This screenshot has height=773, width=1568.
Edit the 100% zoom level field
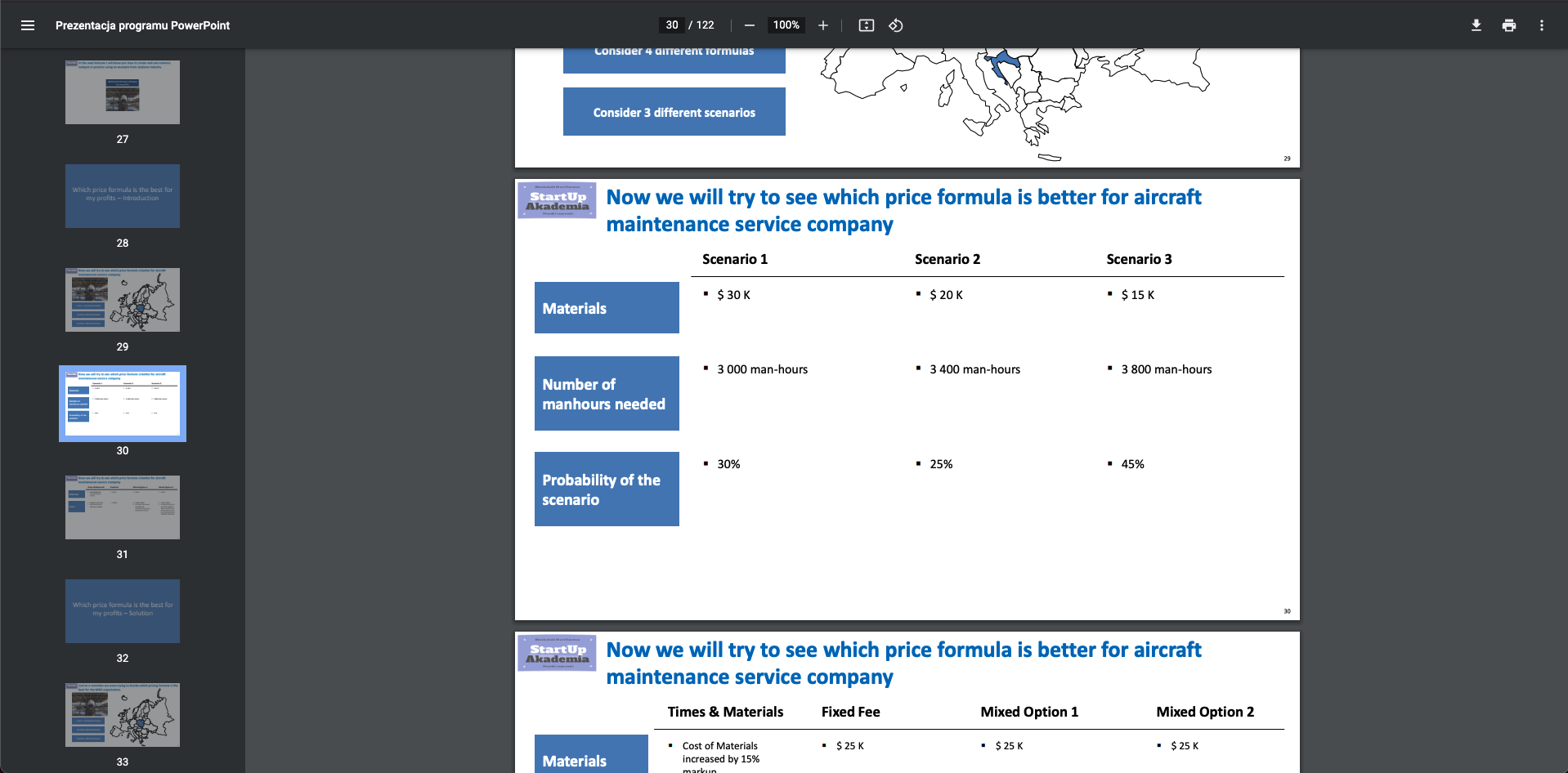[786, 25]
